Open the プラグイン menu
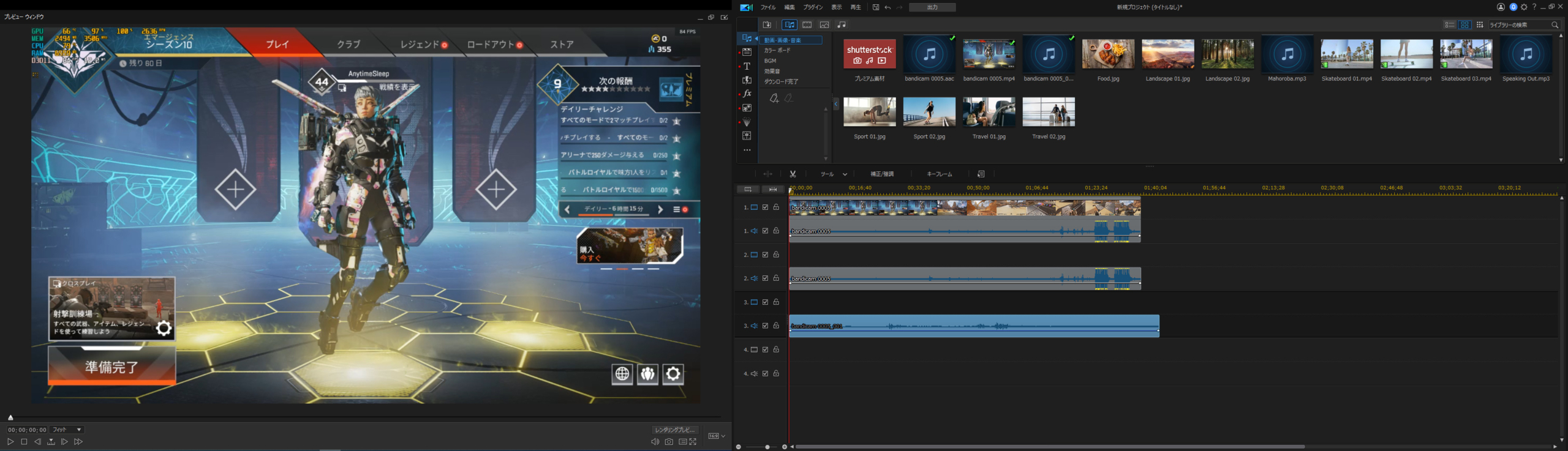The height and width of the screenshot is (451, 1568). [813, 7]
